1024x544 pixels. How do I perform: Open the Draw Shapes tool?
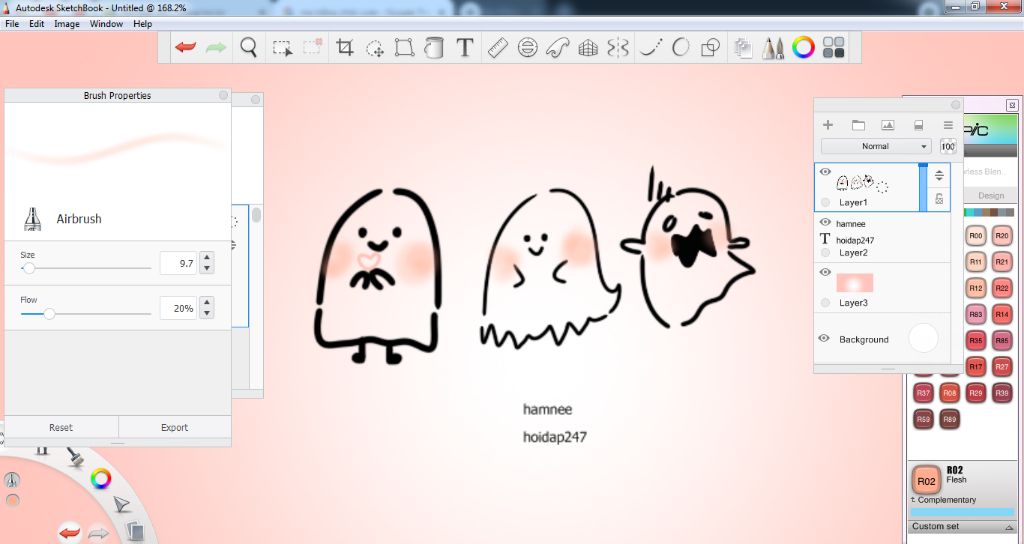click(710, 47)
